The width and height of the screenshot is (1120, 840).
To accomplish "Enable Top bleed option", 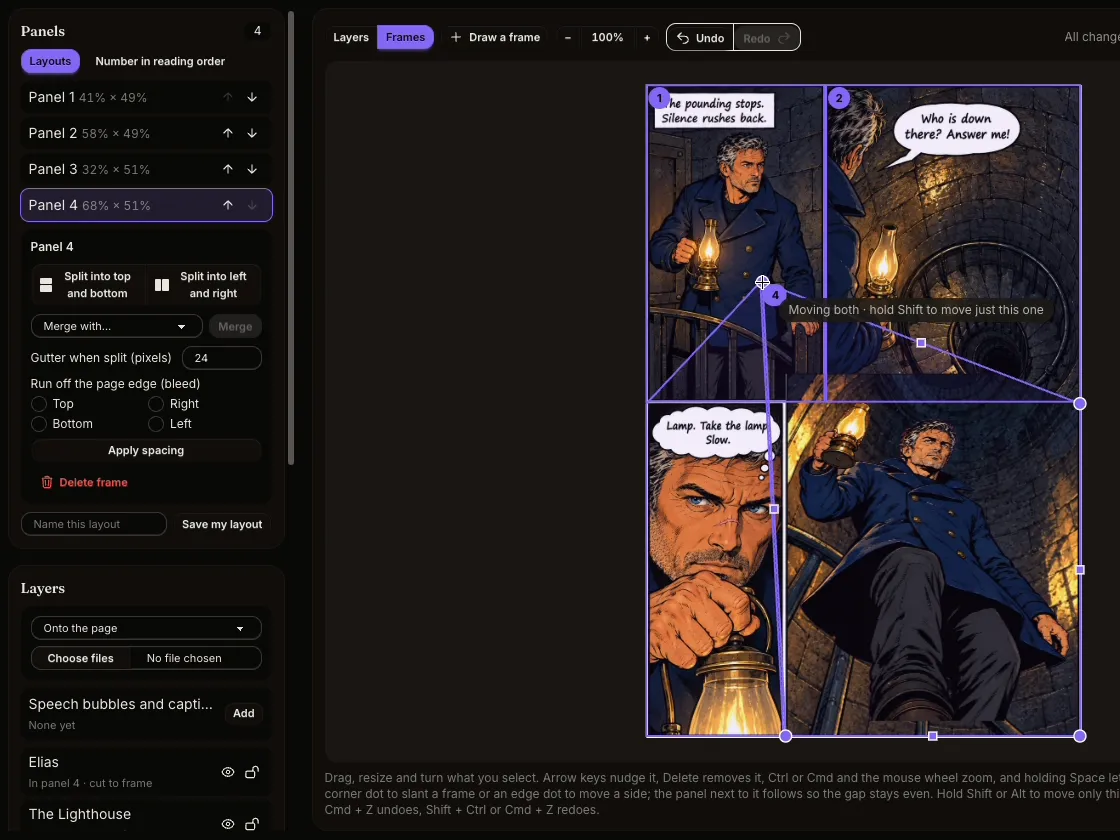I will click(39, 404).
